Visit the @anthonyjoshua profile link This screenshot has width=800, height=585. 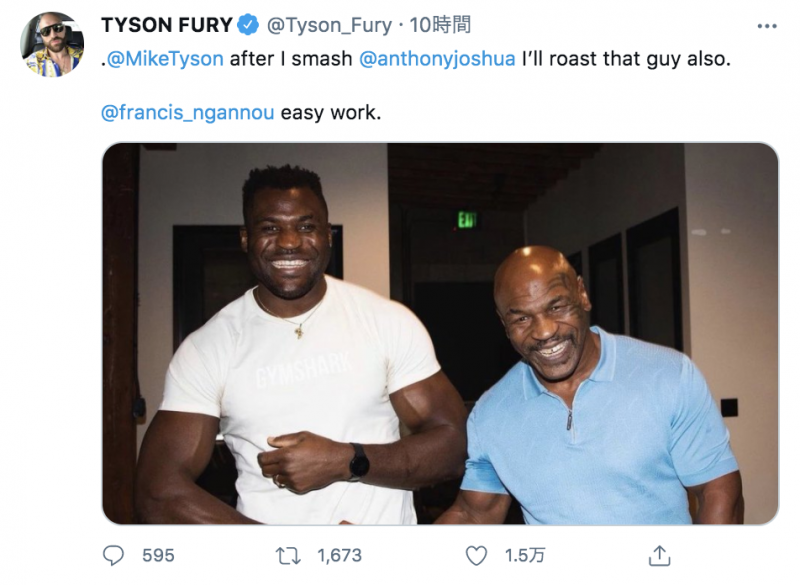pyautogui.click(x=437, y=59)
